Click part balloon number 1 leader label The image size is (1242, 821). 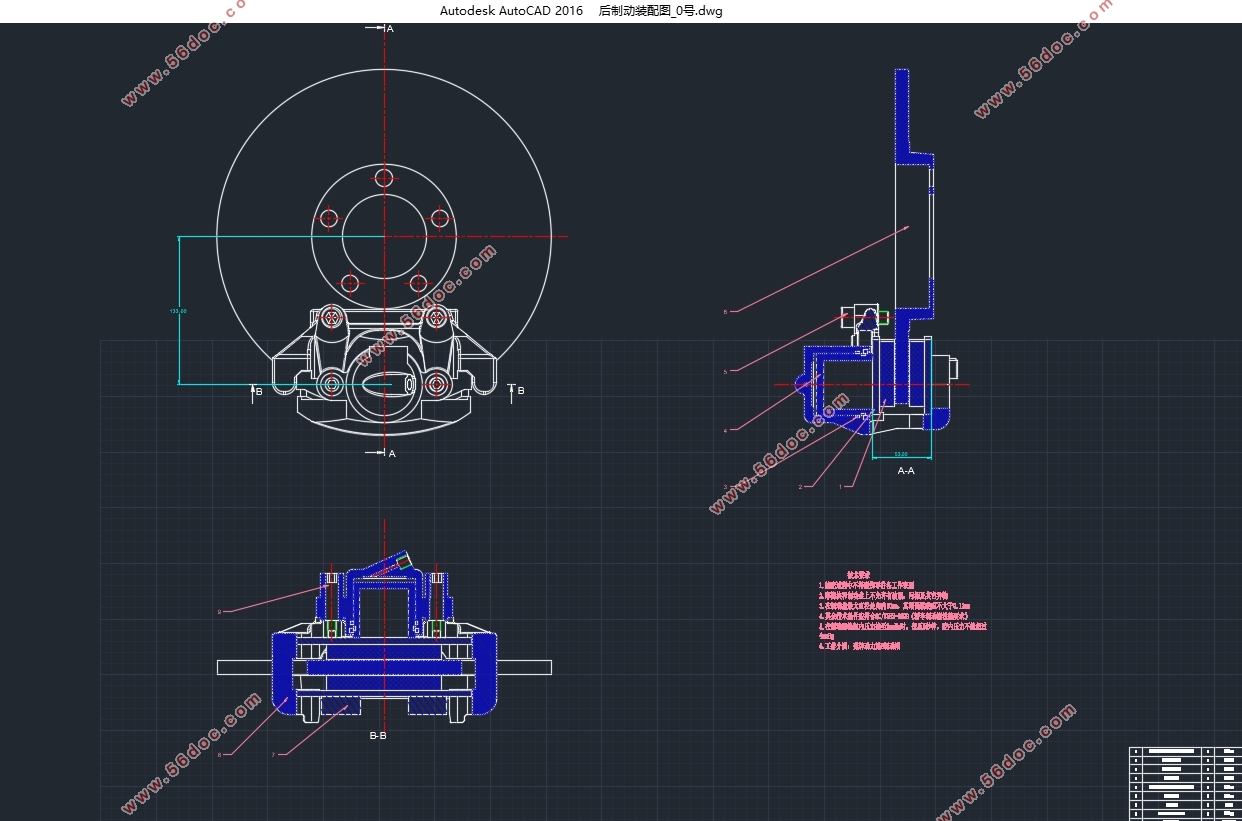[840, 487]
